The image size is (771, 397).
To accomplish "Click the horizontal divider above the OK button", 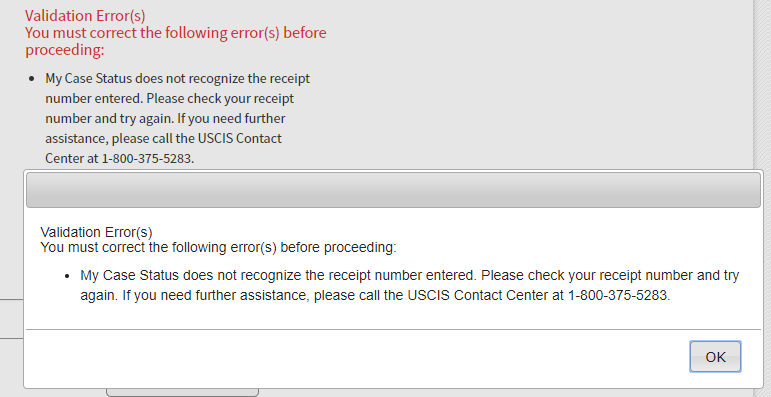I will pyautogui.click(x=393, y=329).
